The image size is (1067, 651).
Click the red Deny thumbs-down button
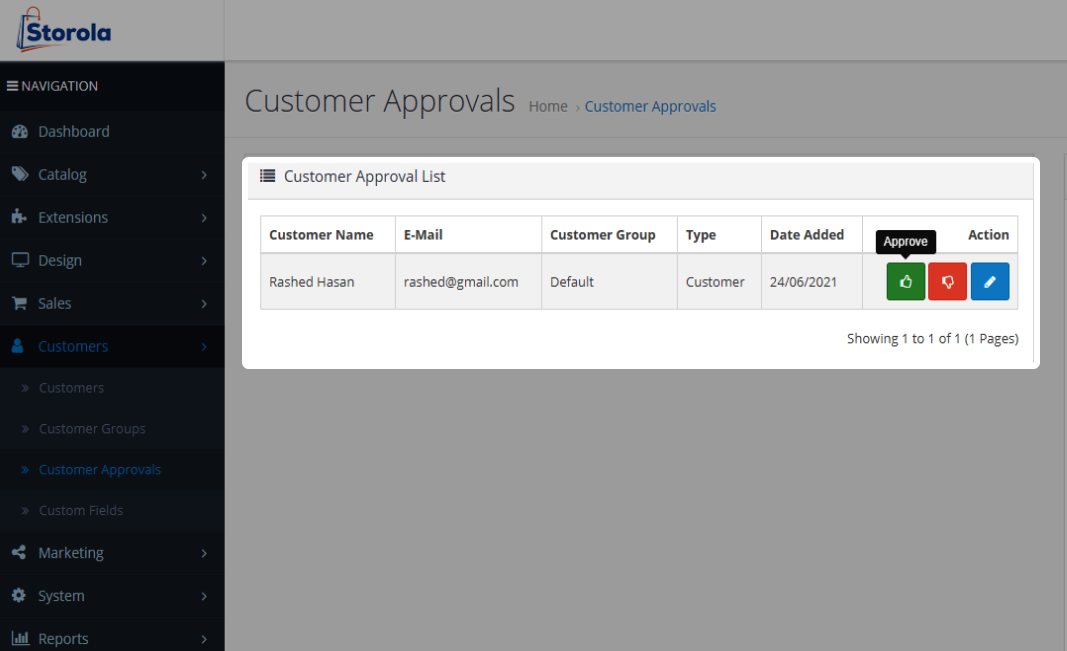(947, 282)
